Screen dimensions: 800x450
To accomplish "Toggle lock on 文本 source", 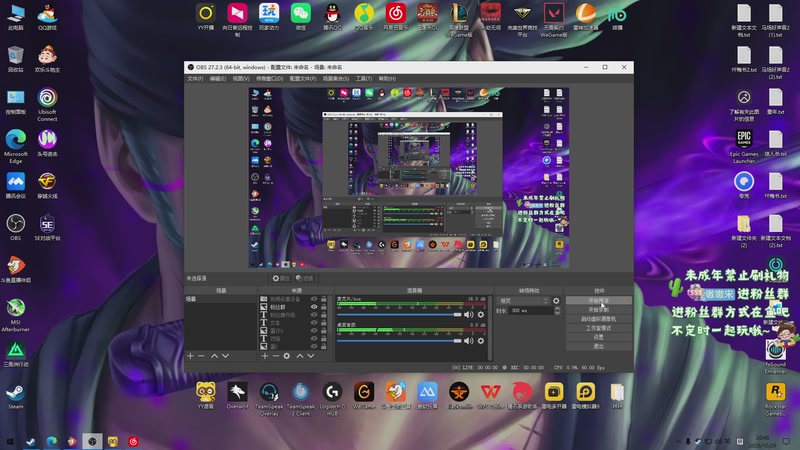I will (x=323, y=322).
